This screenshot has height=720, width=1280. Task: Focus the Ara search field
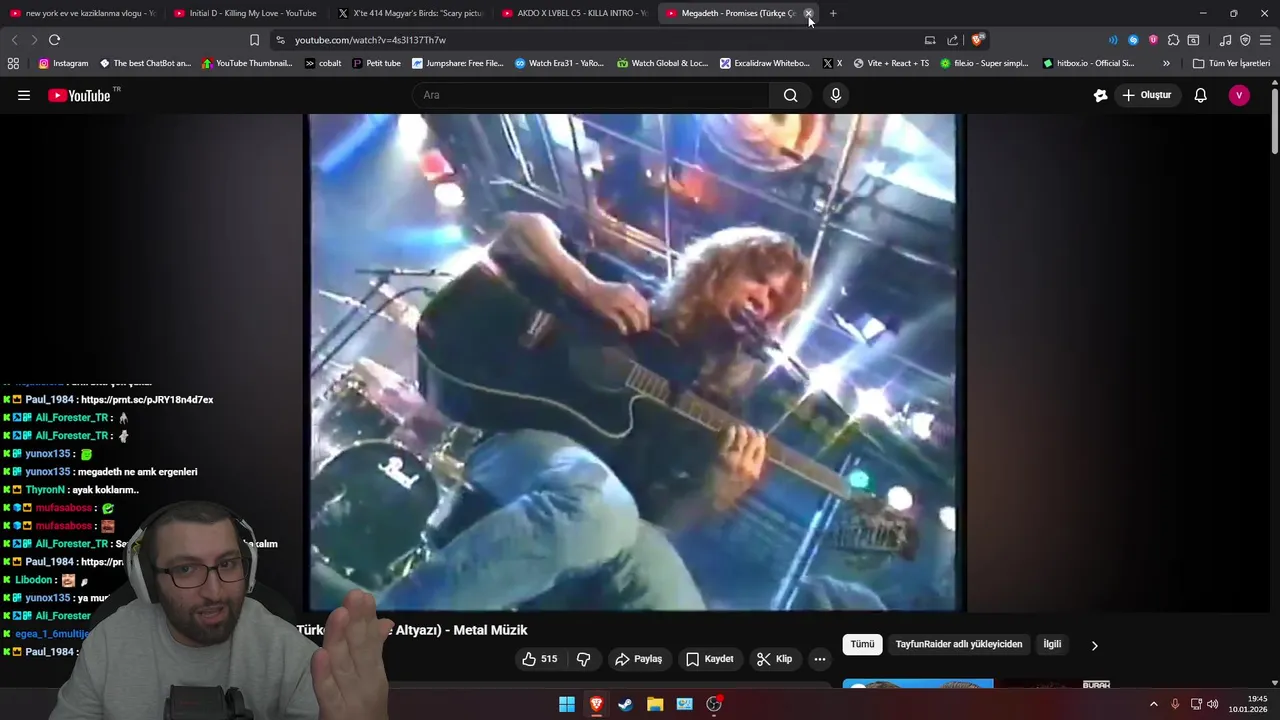[x=590, y=95]
